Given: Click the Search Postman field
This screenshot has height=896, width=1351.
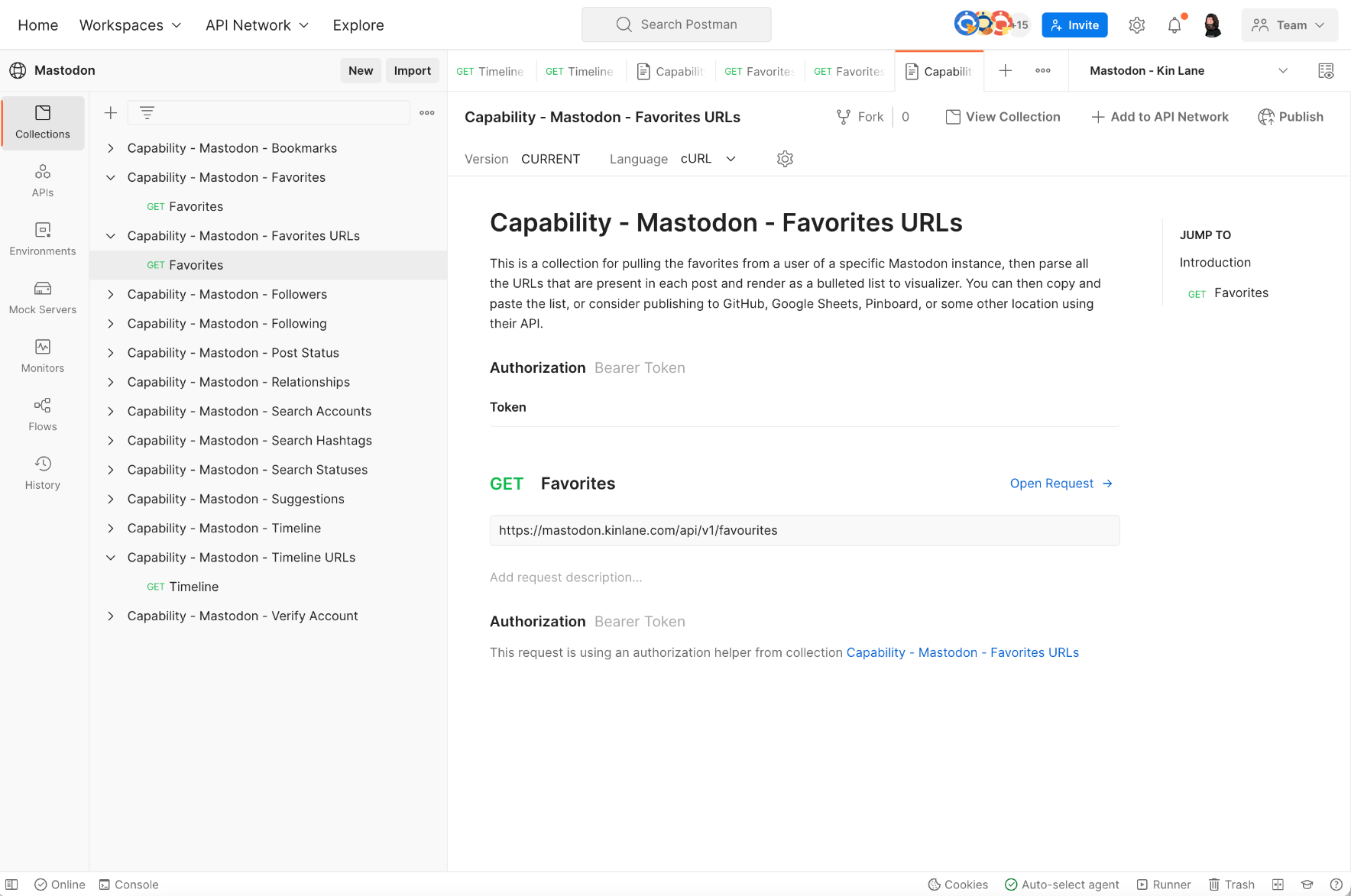Looking at the screenshot, I should pos(676,24).
